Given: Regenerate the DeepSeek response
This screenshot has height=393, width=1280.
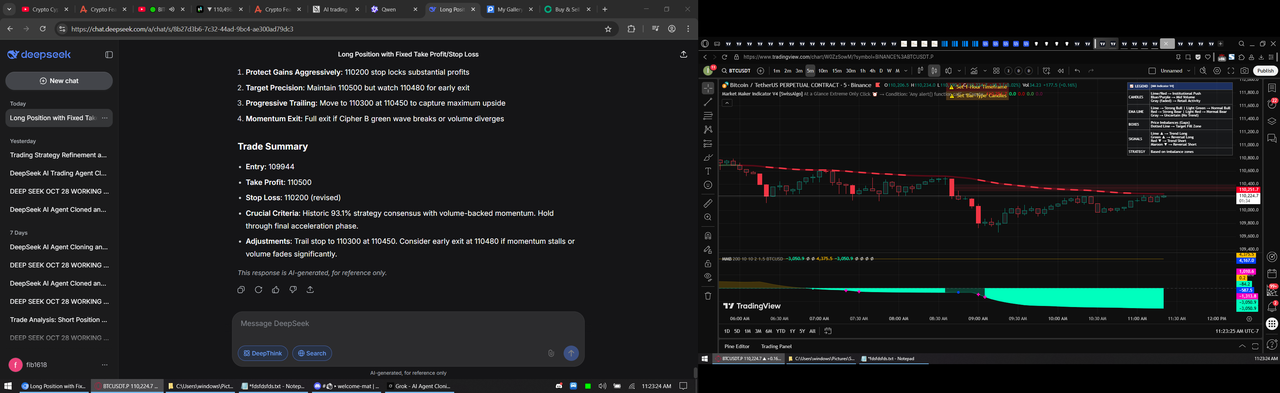Looking at the screenshot, I should pos(258,289).
